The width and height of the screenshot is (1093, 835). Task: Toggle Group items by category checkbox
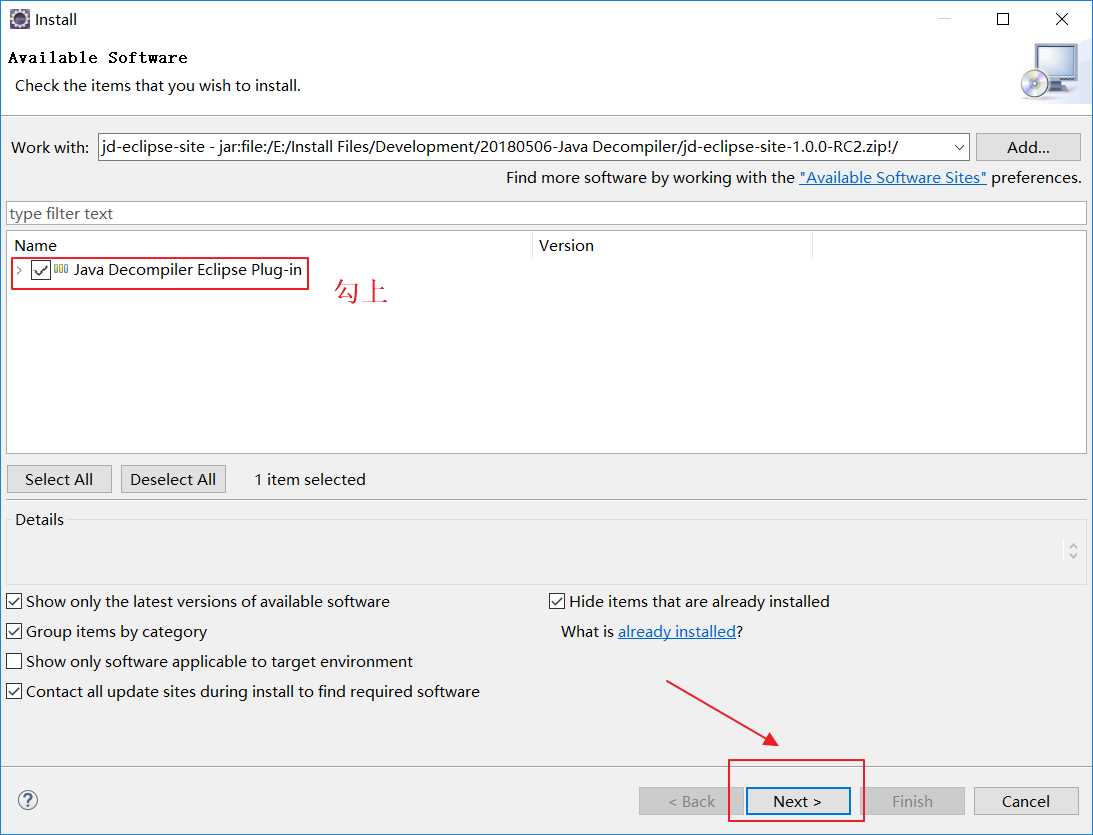coord(14,631)
